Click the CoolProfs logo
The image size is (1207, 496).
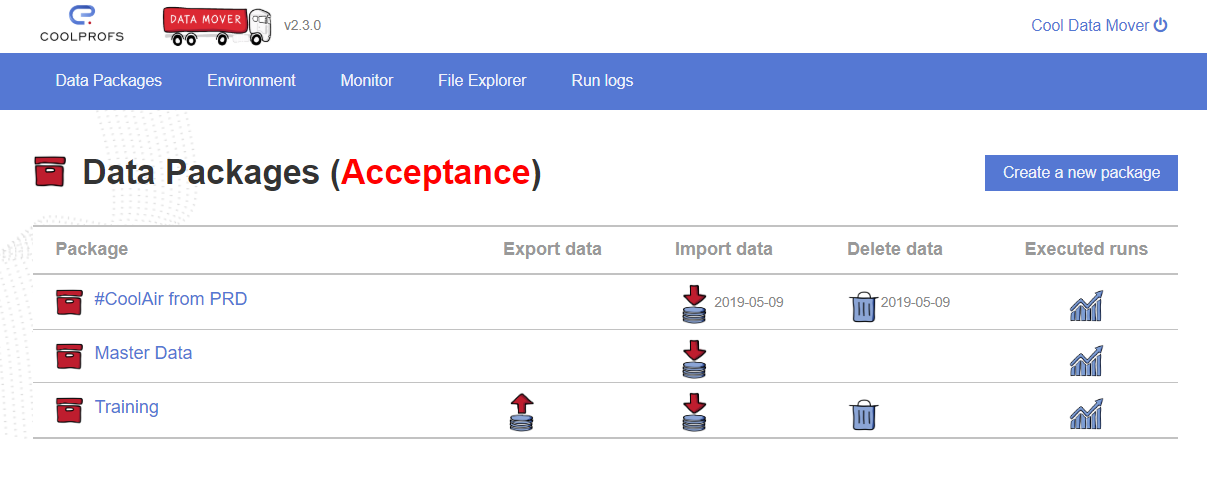pos(82,25)
